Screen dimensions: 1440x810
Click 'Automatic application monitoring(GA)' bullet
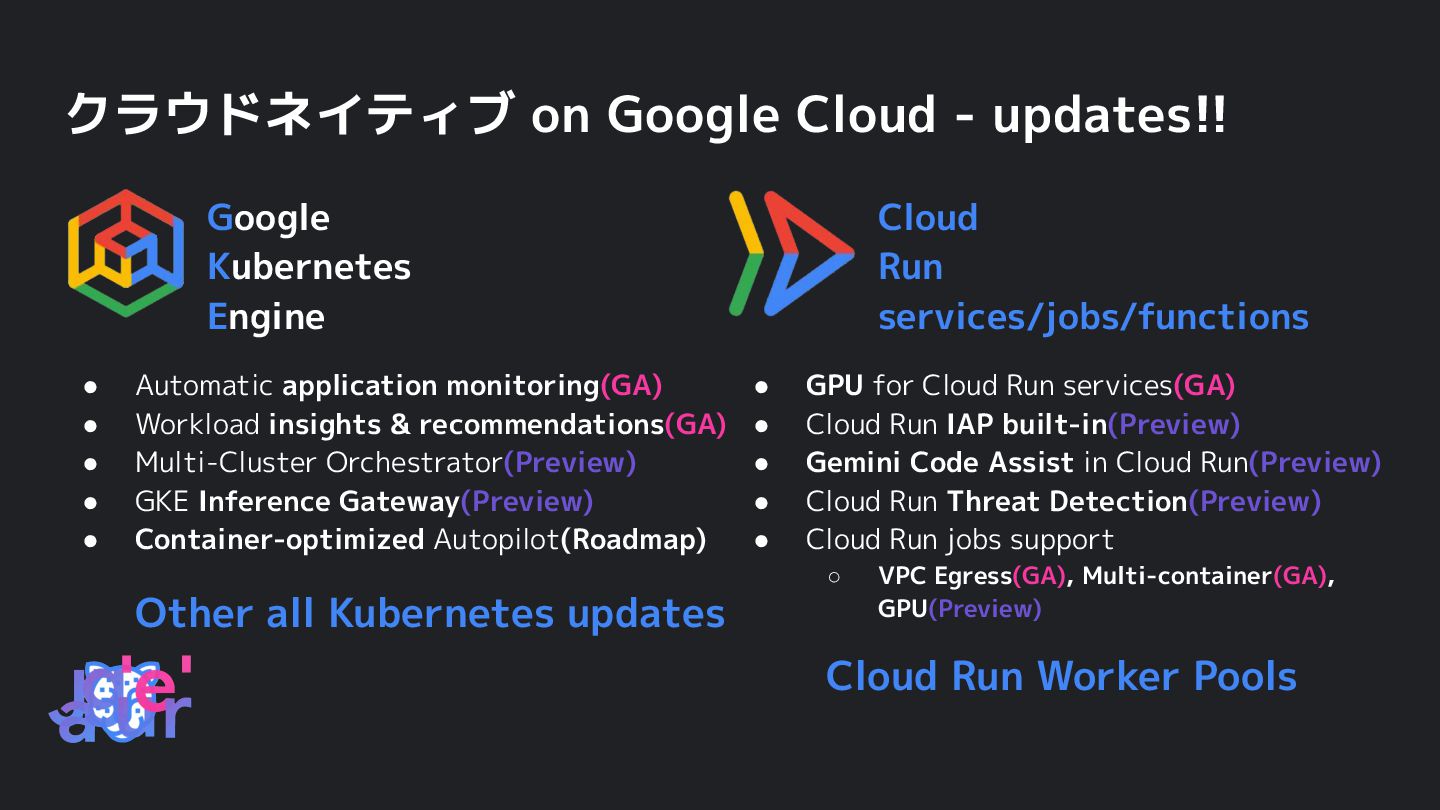(399, 386)
